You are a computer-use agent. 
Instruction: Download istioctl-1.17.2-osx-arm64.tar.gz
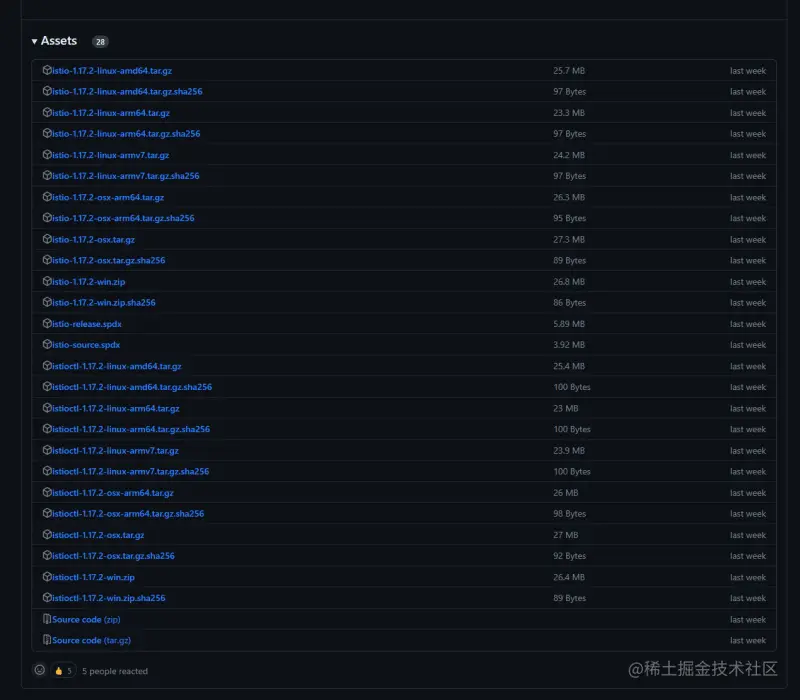click(113, 494)
